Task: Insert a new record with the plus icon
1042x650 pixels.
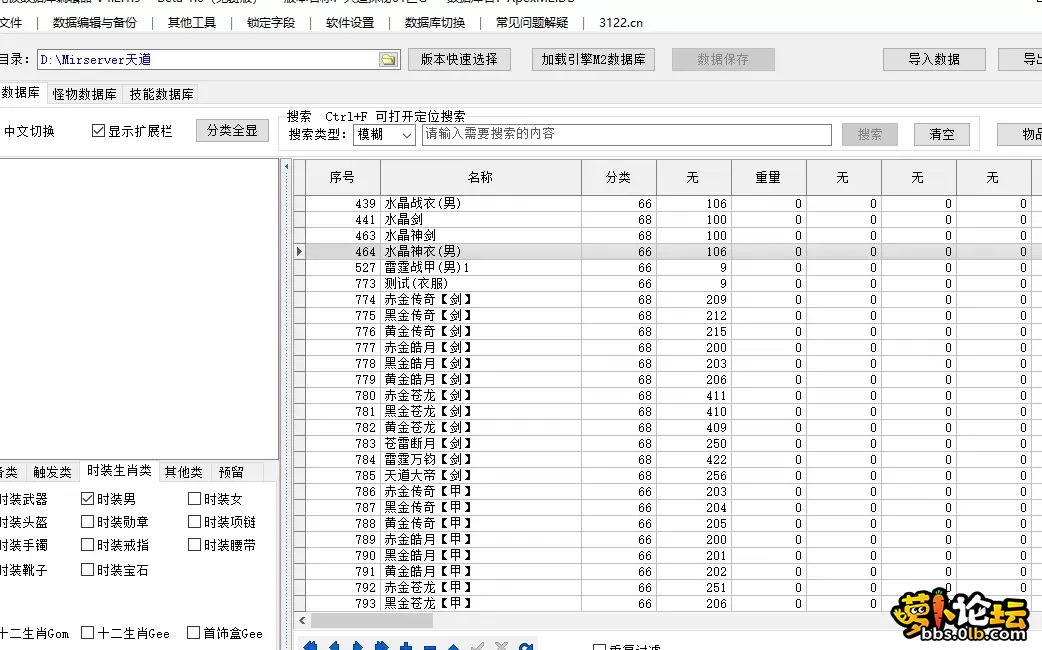Action: (405, 645)
